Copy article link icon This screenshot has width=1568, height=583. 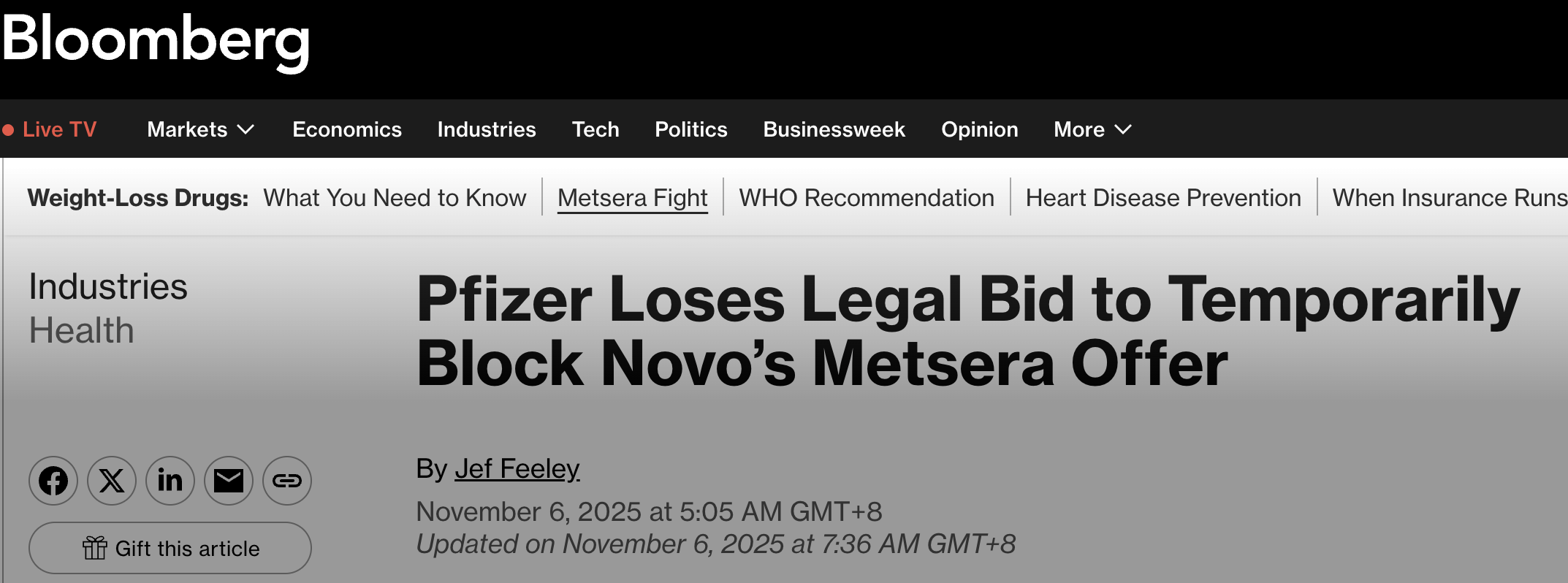(287, 481)
